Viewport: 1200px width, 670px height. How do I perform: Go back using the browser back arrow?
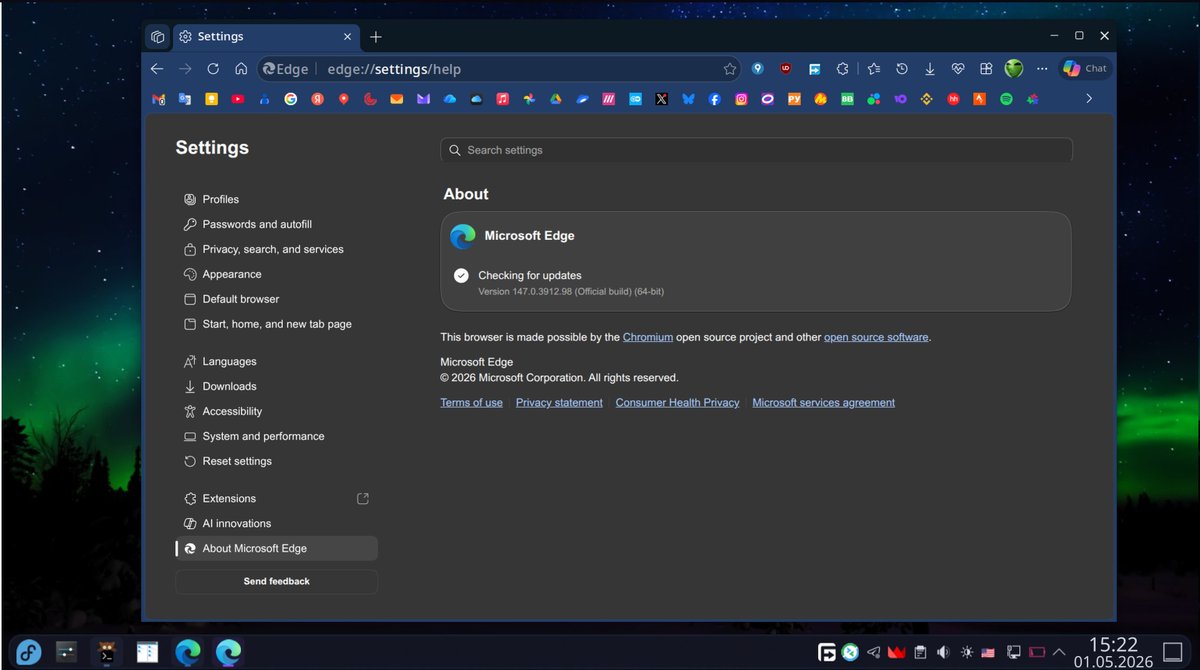[x=156, y=69]
